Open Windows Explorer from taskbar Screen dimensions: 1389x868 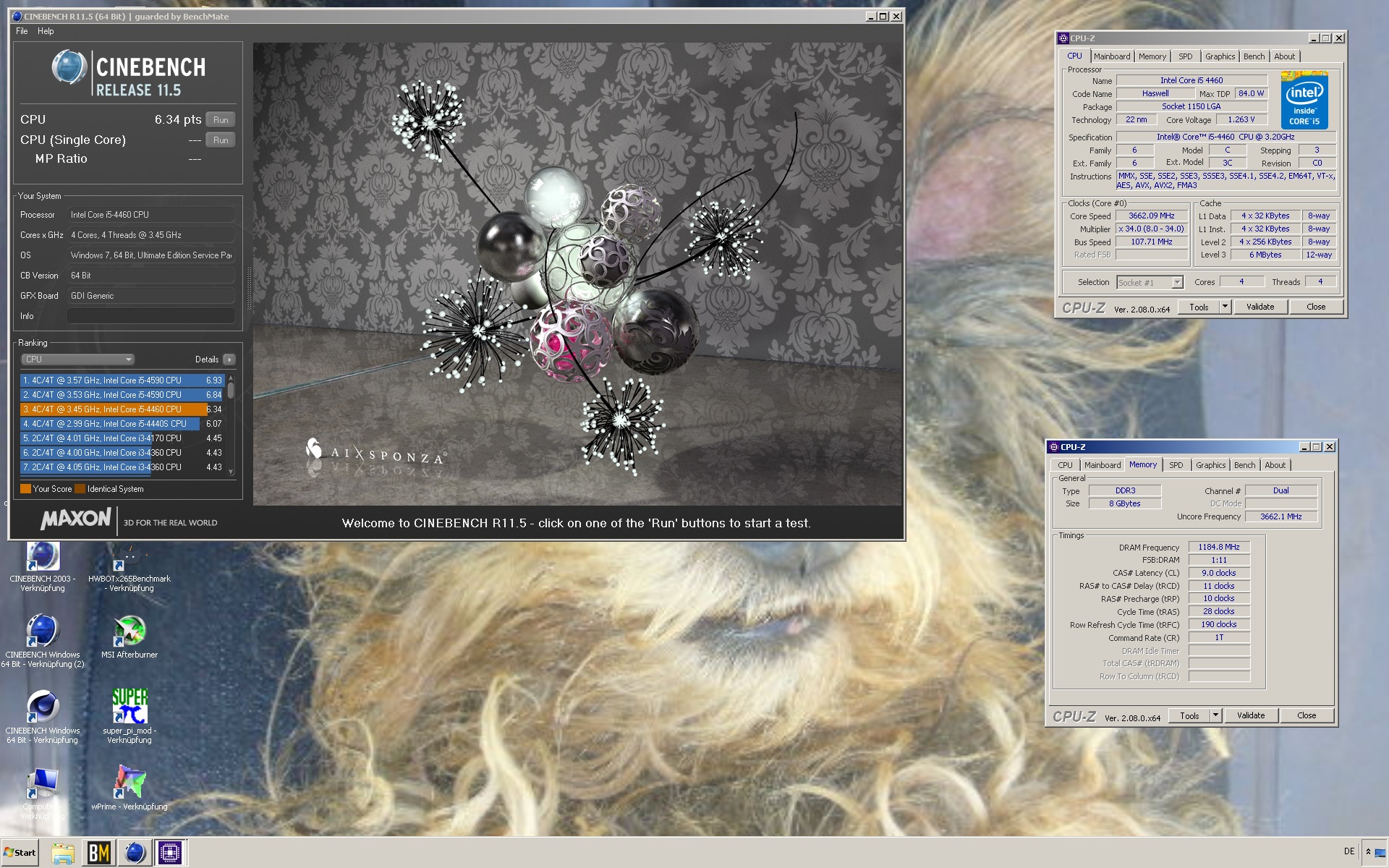tap(63, 853)
